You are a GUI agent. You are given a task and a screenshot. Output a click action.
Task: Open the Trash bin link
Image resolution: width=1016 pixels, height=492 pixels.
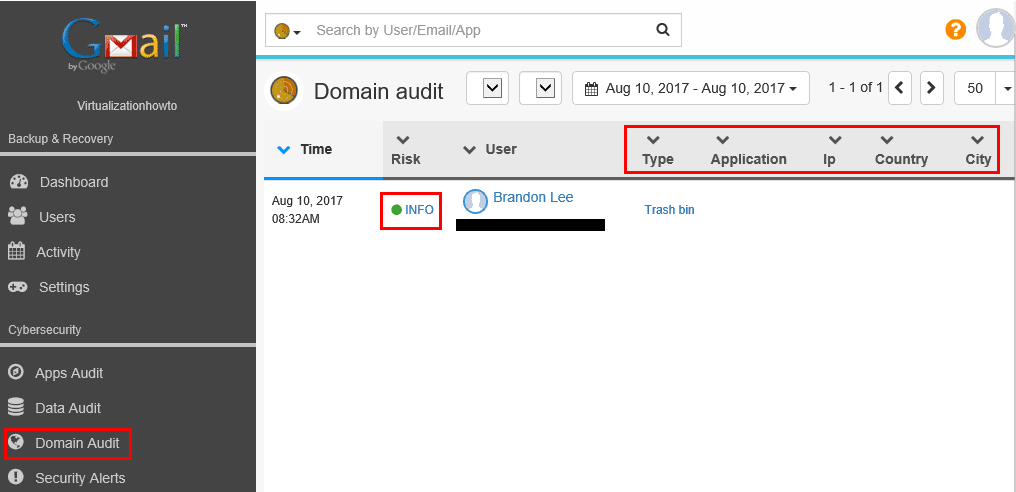(x=669, y=209)
